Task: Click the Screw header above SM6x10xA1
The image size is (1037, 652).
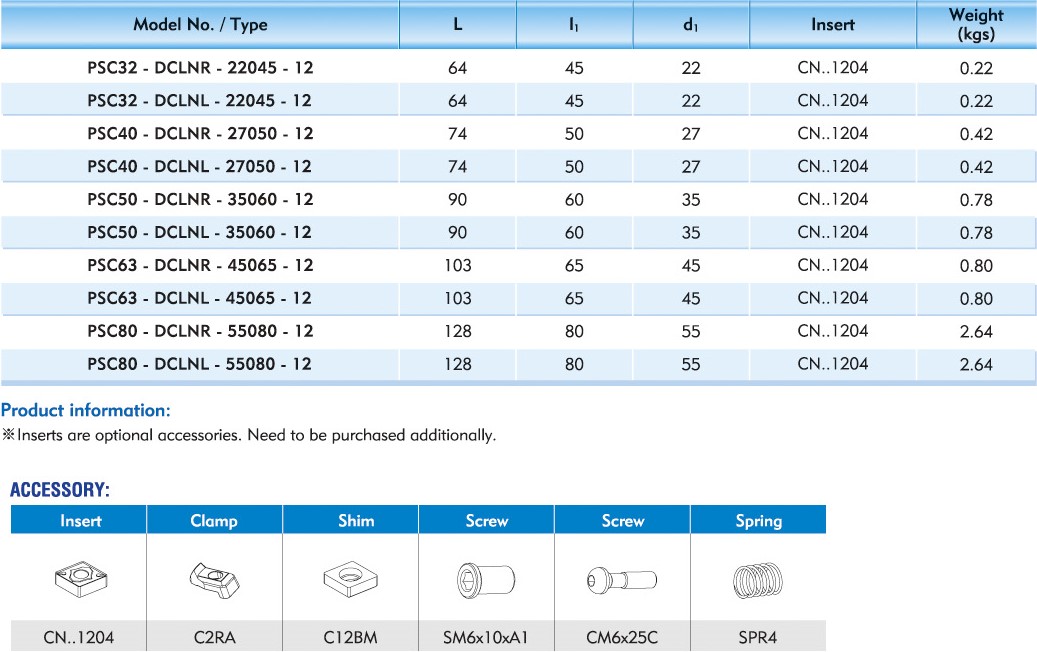Action: (x=486, y=520)
